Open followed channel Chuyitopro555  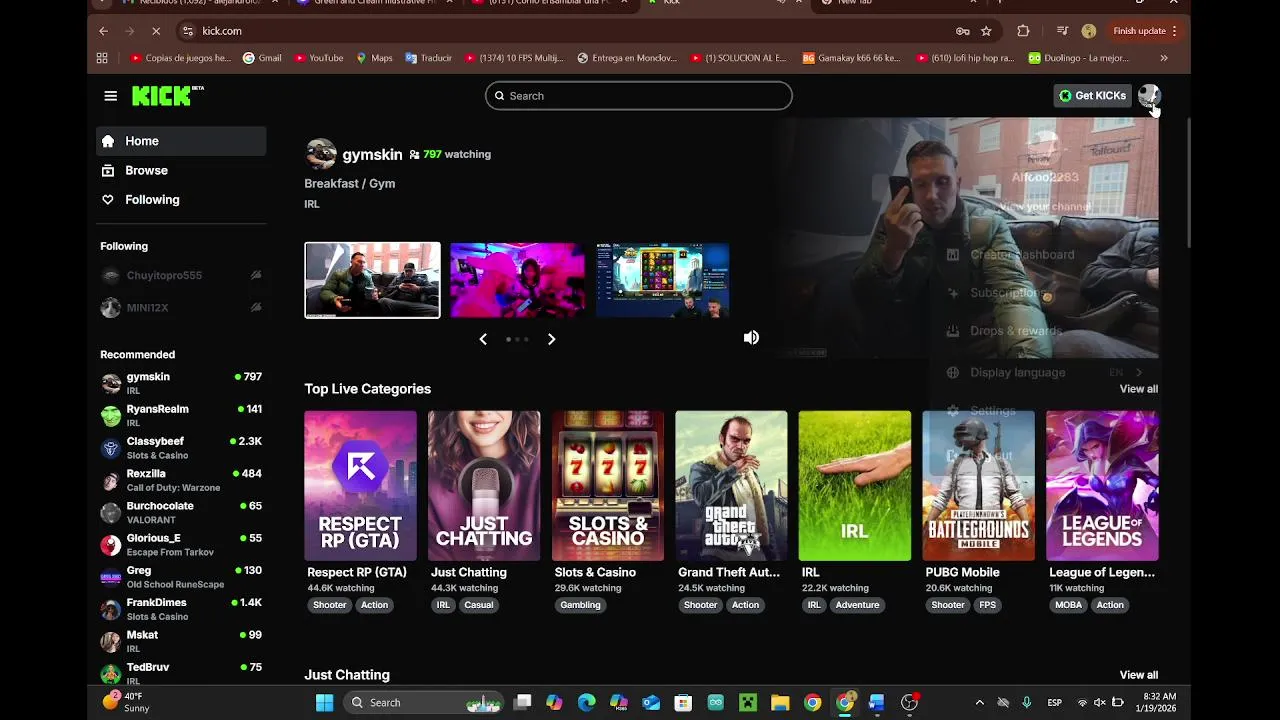click(181, 275)
